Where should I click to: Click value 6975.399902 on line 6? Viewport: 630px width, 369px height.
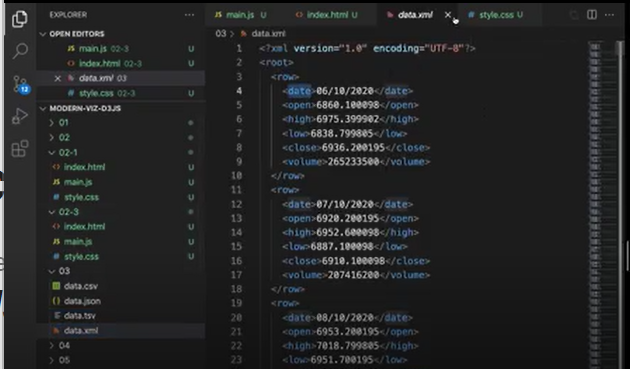pos(348,119)
